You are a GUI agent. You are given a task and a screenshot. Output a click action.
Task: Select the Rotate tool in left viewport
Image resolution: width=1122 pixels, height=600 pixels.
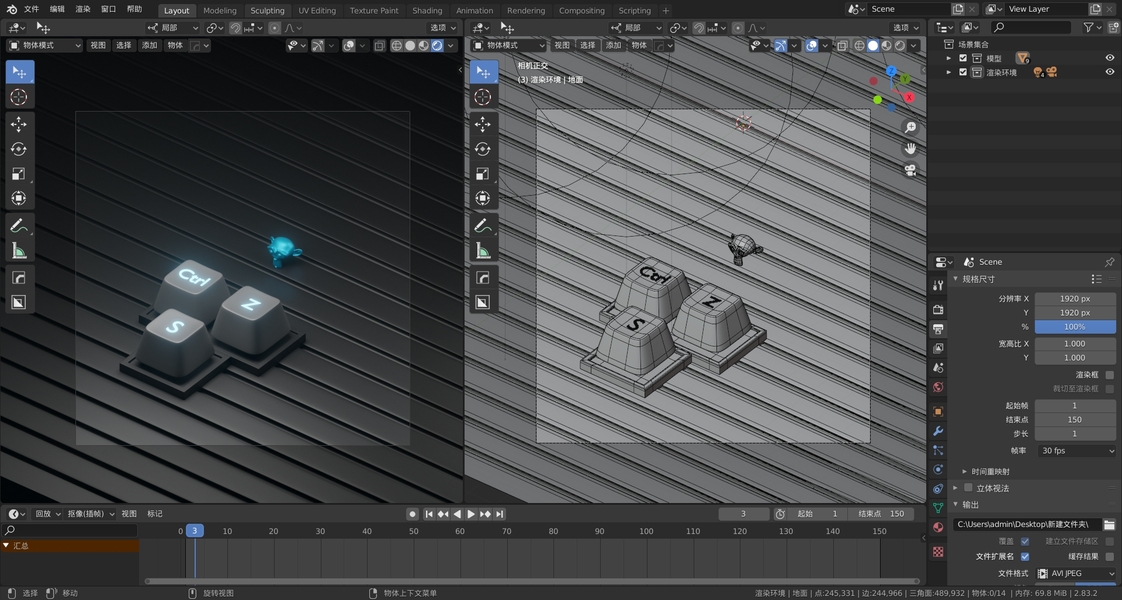pos(19,149)
